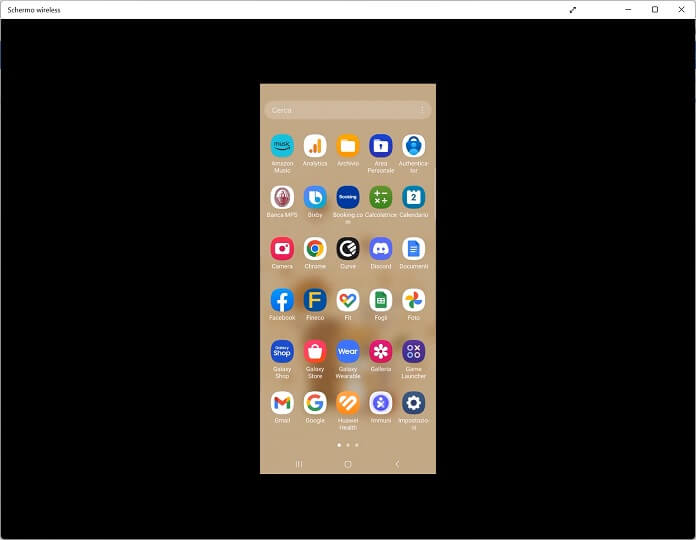The width and height of the screenshot is (696, 540).
Task: Open the Immuni app
Action: (x=381, y=403)
